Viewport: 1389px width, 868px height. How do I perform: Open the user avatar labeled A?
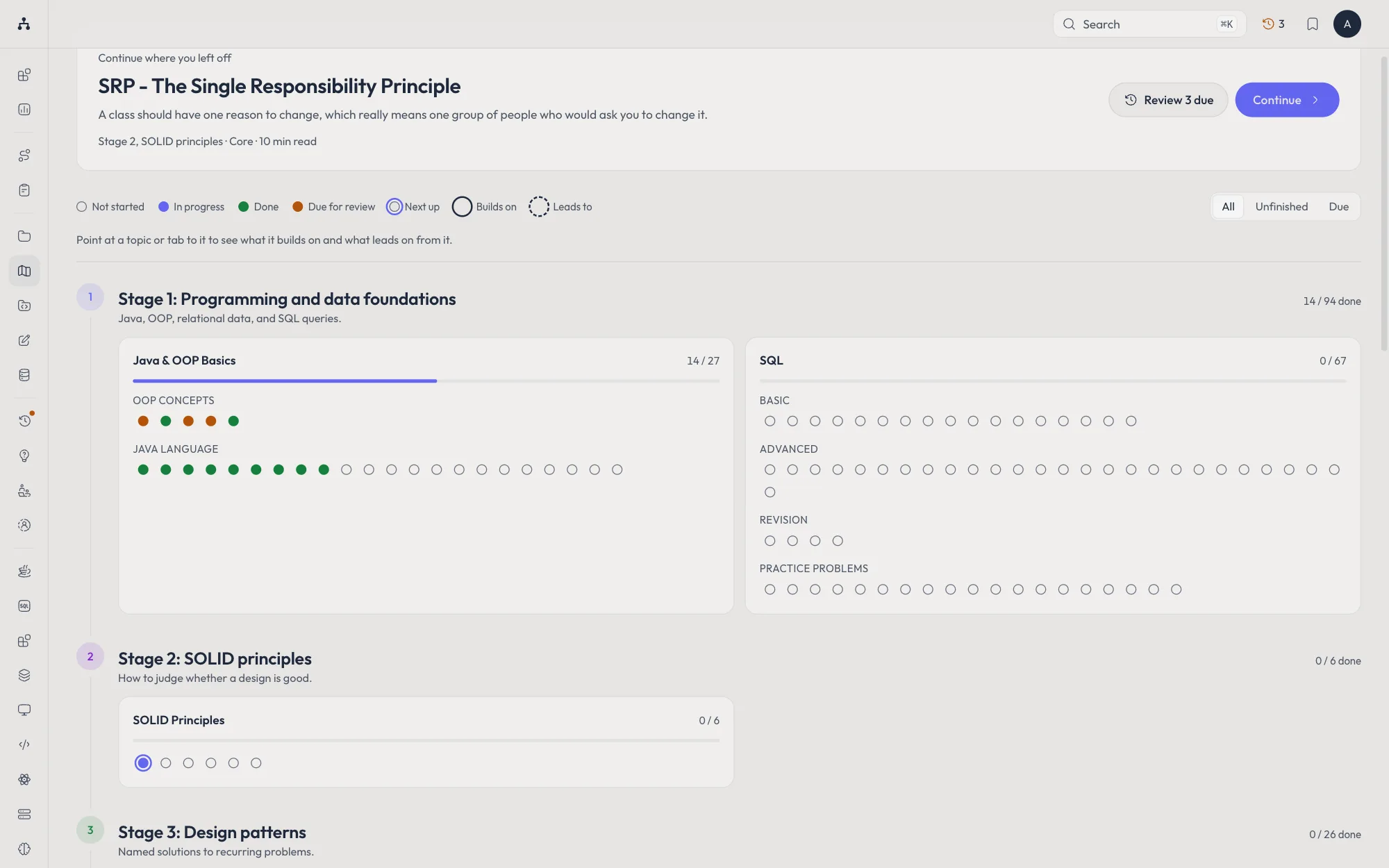[x=1347, y=24]
